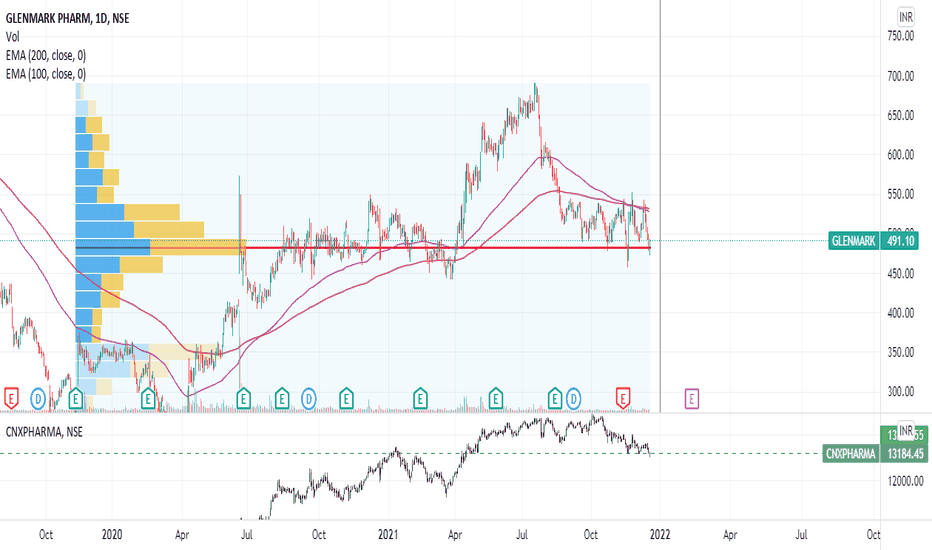
Task: Click the 350.00 price axis label
Action: [x=900, y=352]
